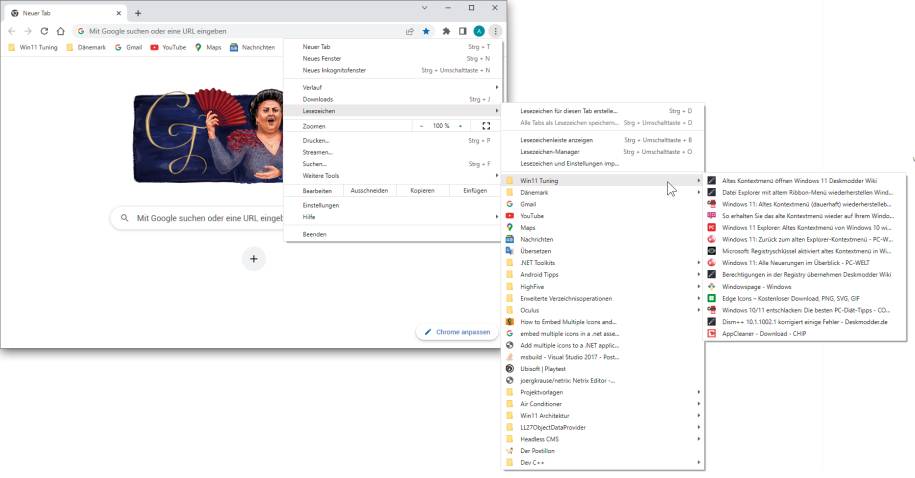Image resolution: width=915 pixels, height=478 pixels.
Task: Expand Dev C++ bookmark folder
Action: 603,463
